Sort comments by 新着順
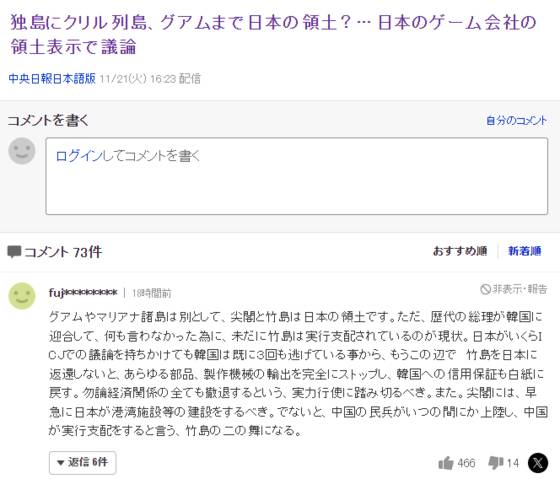Viewport: 560px width, 479px height. tap(525, 251)
